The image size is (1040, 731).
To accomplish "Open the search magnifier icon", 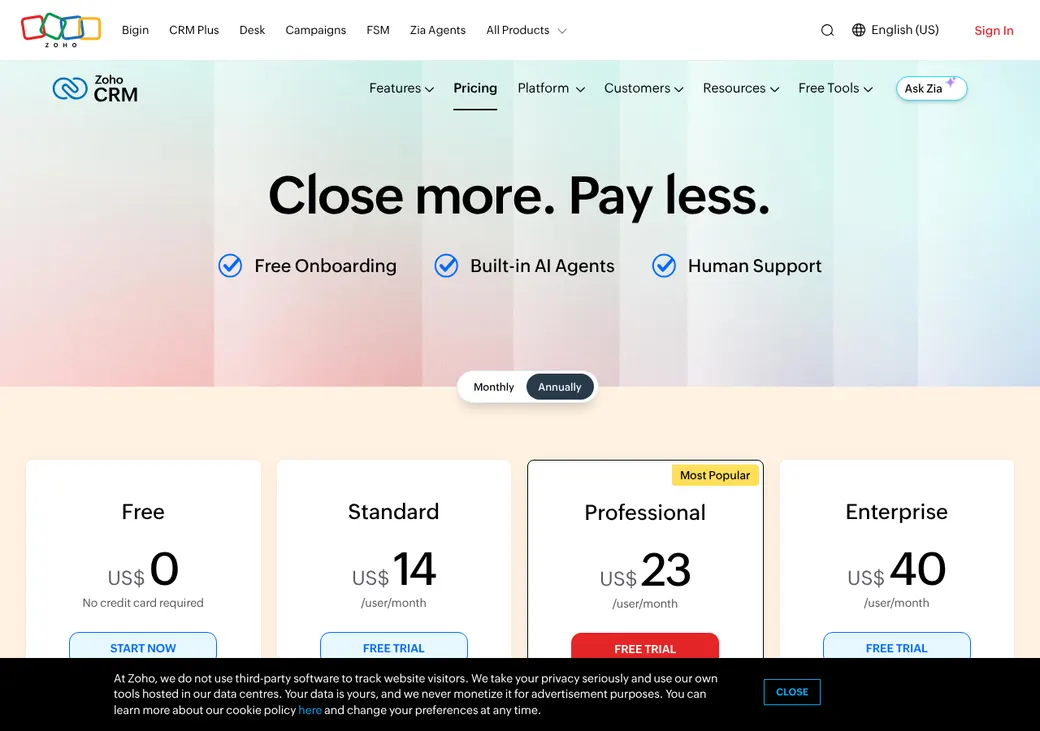I will [827, 31].
